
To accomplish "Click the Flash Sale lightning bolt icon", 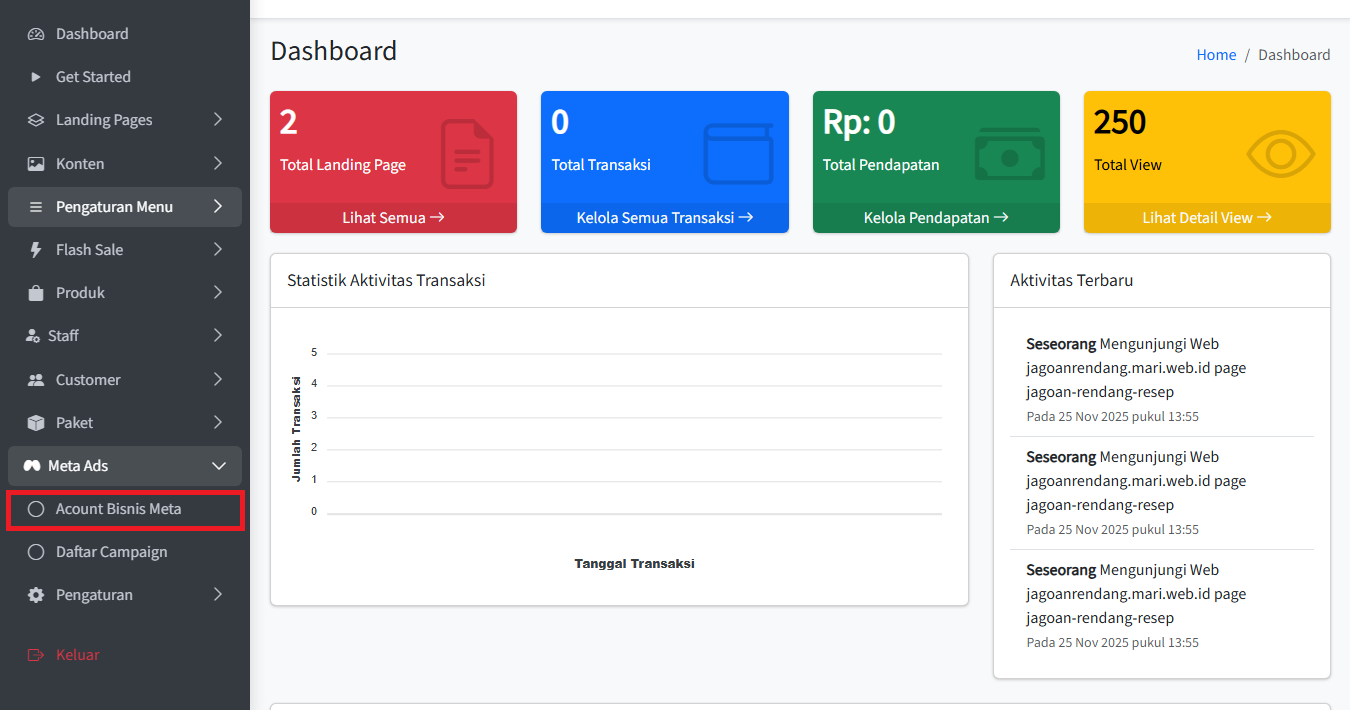I will coord(36,250).
